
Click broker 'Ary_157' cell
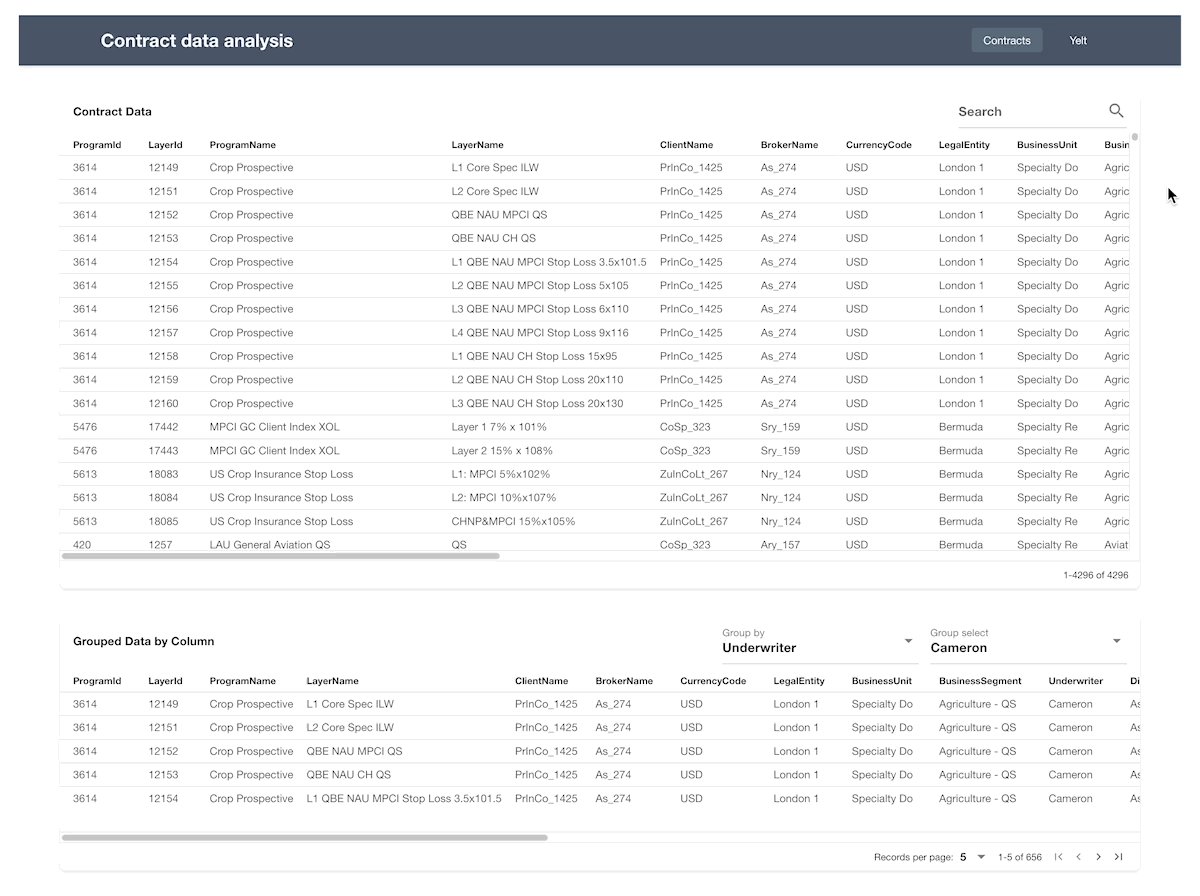pyautogui.click(x=780, y=545)
